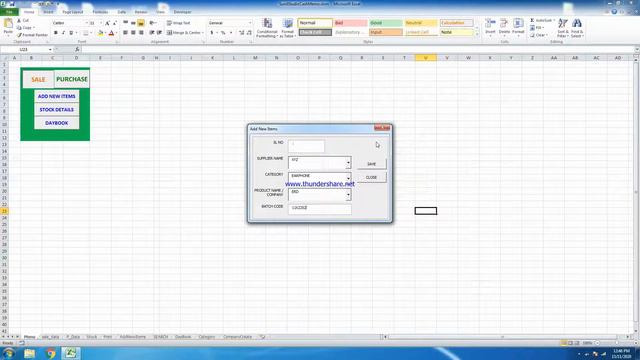
Task: Open the Stock sheet tab
Action: click(91, 337)
